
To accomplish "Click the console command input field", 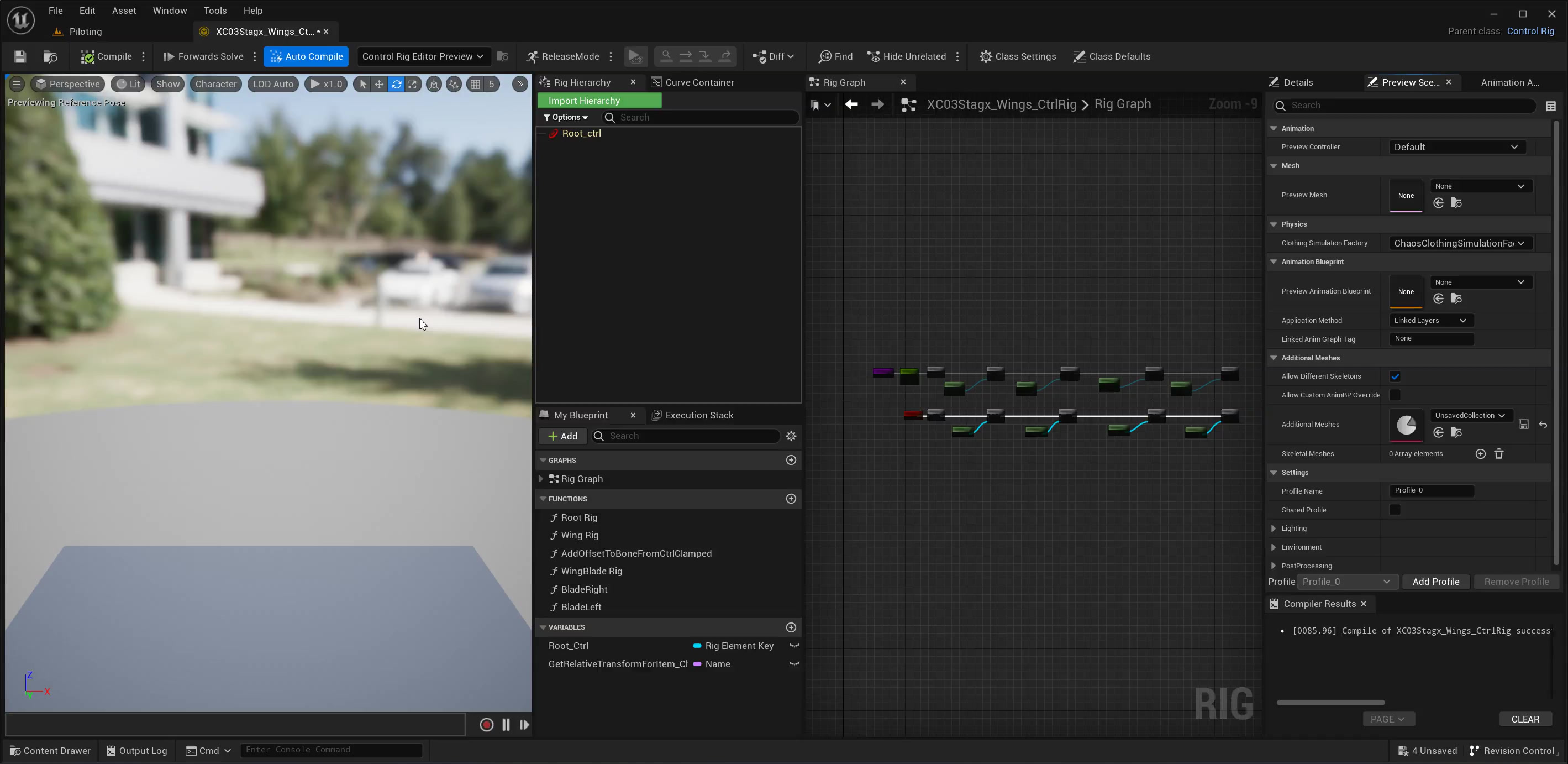I will tap(331, 750).
